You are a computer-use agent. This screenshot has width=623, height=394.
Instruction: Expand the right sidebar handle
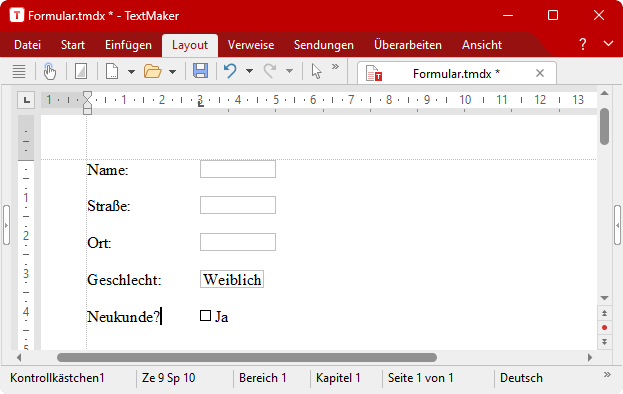pyautogui.click(x=617, y=225)
